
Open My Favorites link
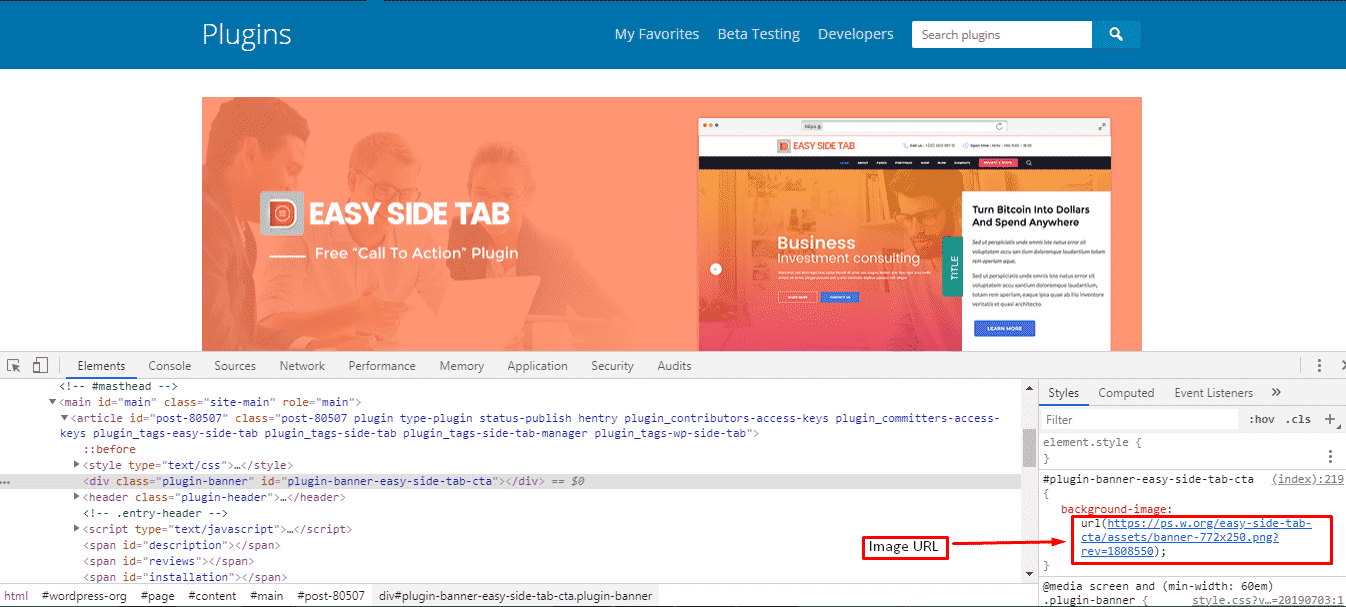(656, 34)
